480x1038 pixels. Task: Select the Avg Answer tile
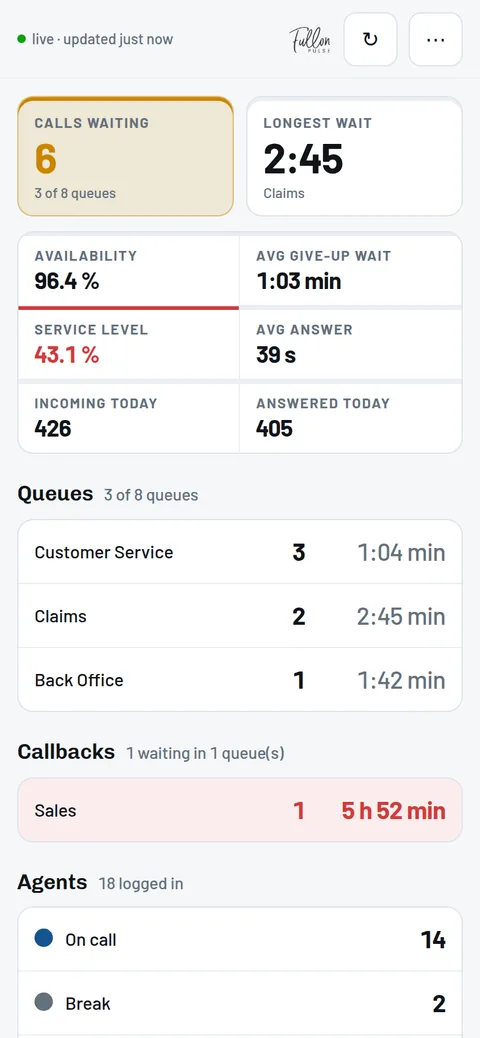tap(350, 344)
